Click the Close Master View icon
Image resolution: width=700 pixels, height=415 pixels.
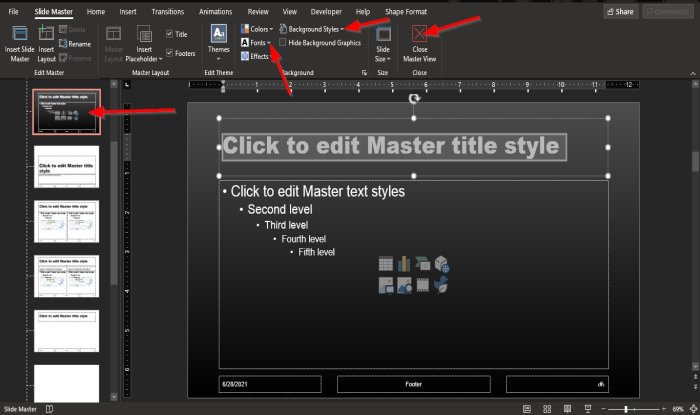[x=419, y=33]
